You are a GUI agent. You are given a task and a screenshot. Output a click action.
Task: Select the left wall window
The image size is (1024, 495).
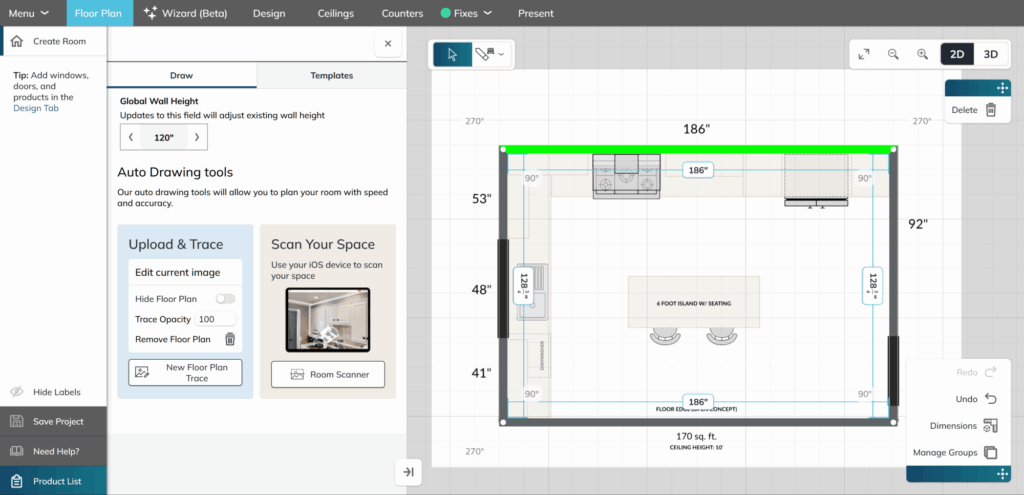click(503, 289)
